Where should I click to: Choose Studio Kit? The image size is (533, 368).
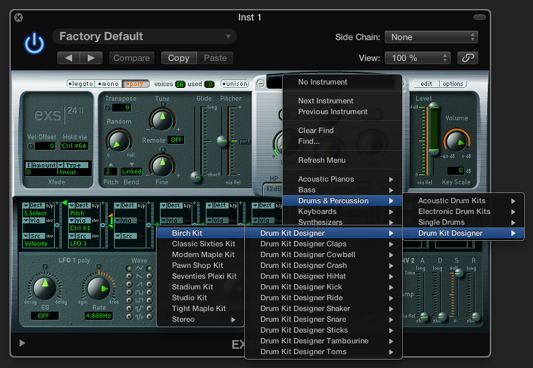click(201, 298)
